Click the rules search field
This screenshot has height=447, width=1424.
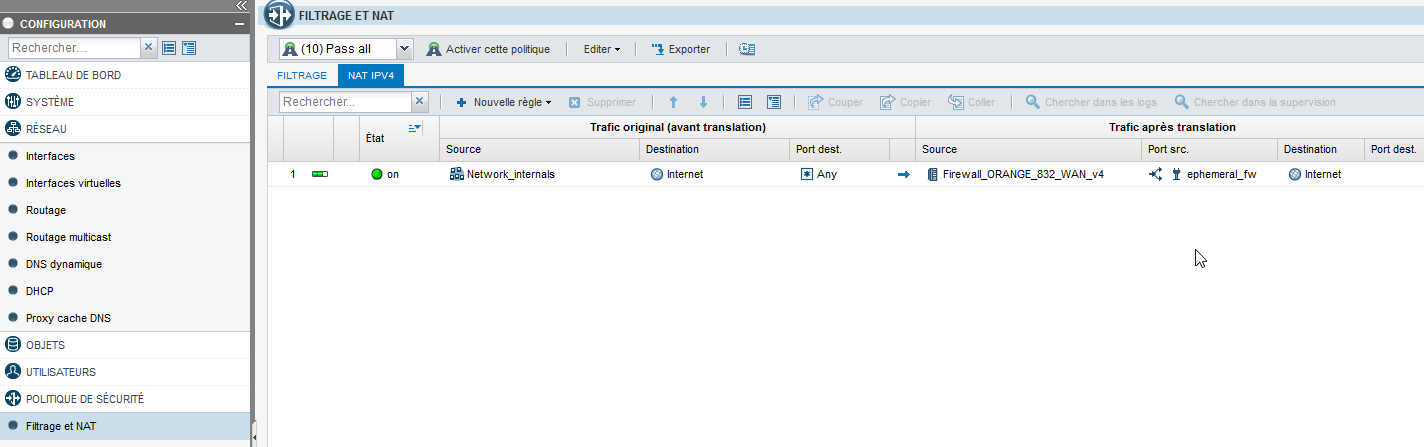click(x=346, y=102)
